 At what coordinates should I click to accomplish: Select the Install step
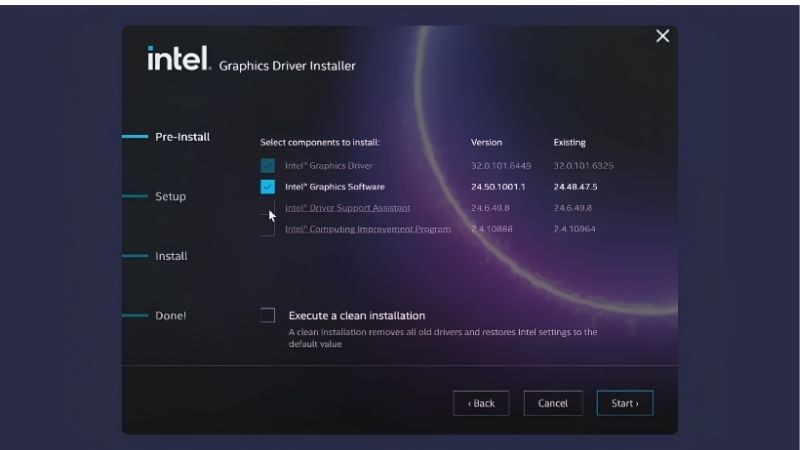tap(171, 256)
